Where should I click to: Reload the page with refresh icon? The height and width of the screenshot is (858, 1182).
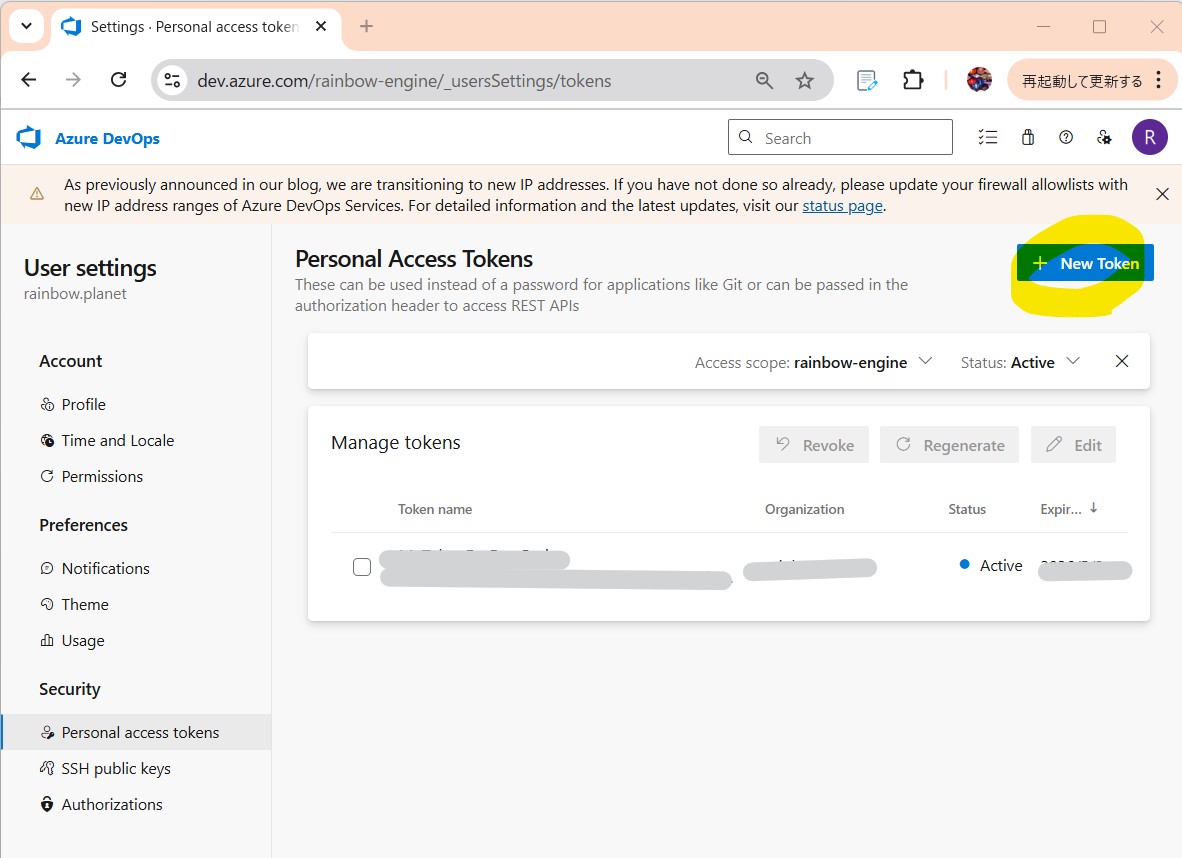pyautogui.click(x=118, y=80)
